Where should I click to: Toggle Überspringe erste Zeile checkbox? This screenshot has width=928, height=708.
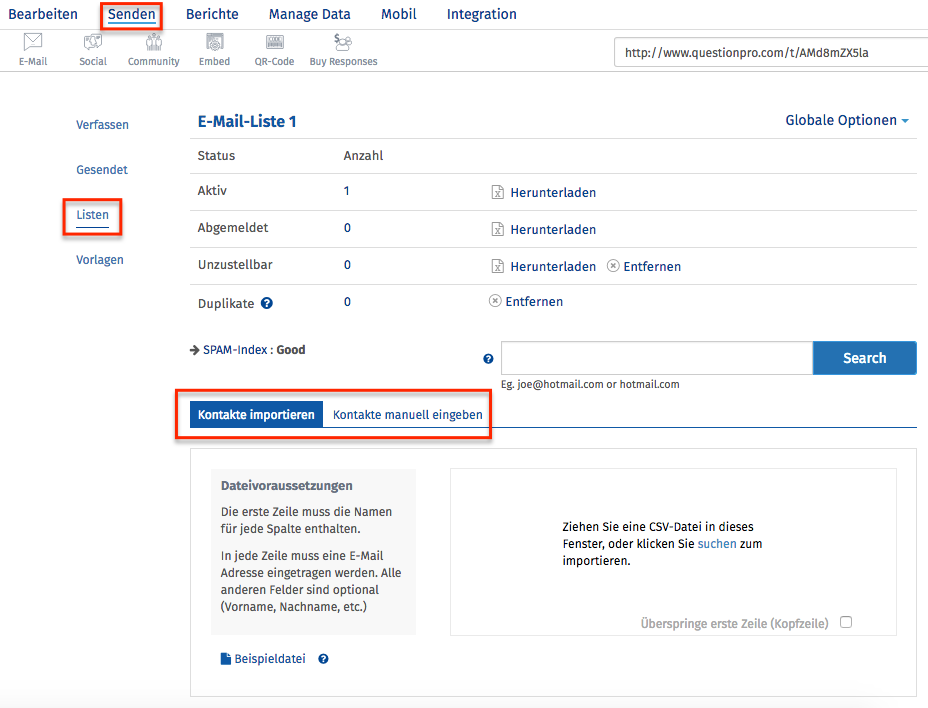coord(846,622)
